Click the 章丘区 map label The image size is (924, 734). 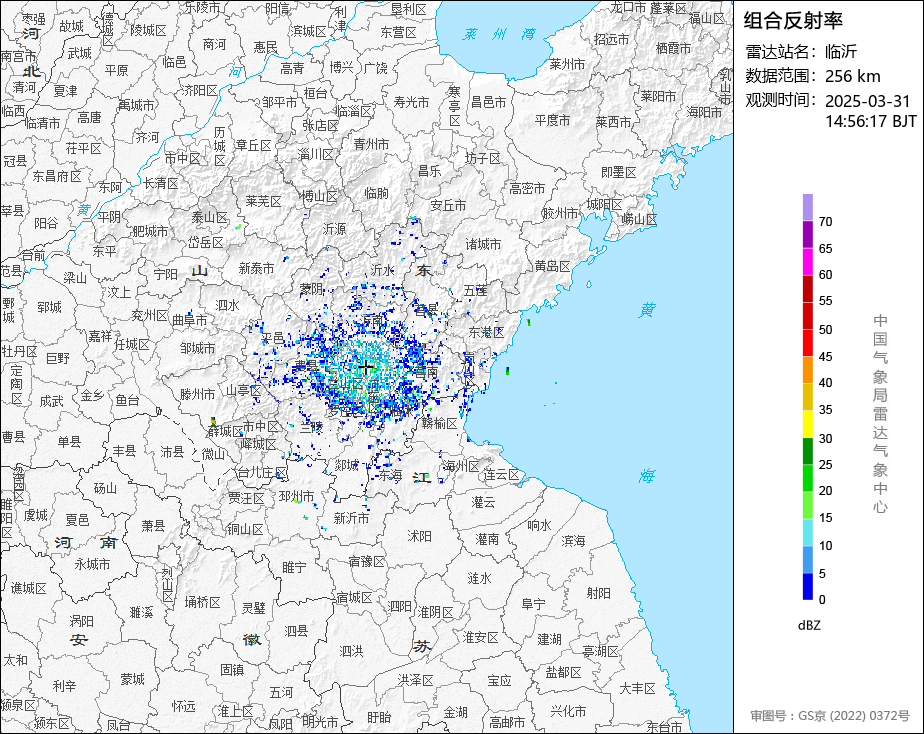click(x=253, y=145)
